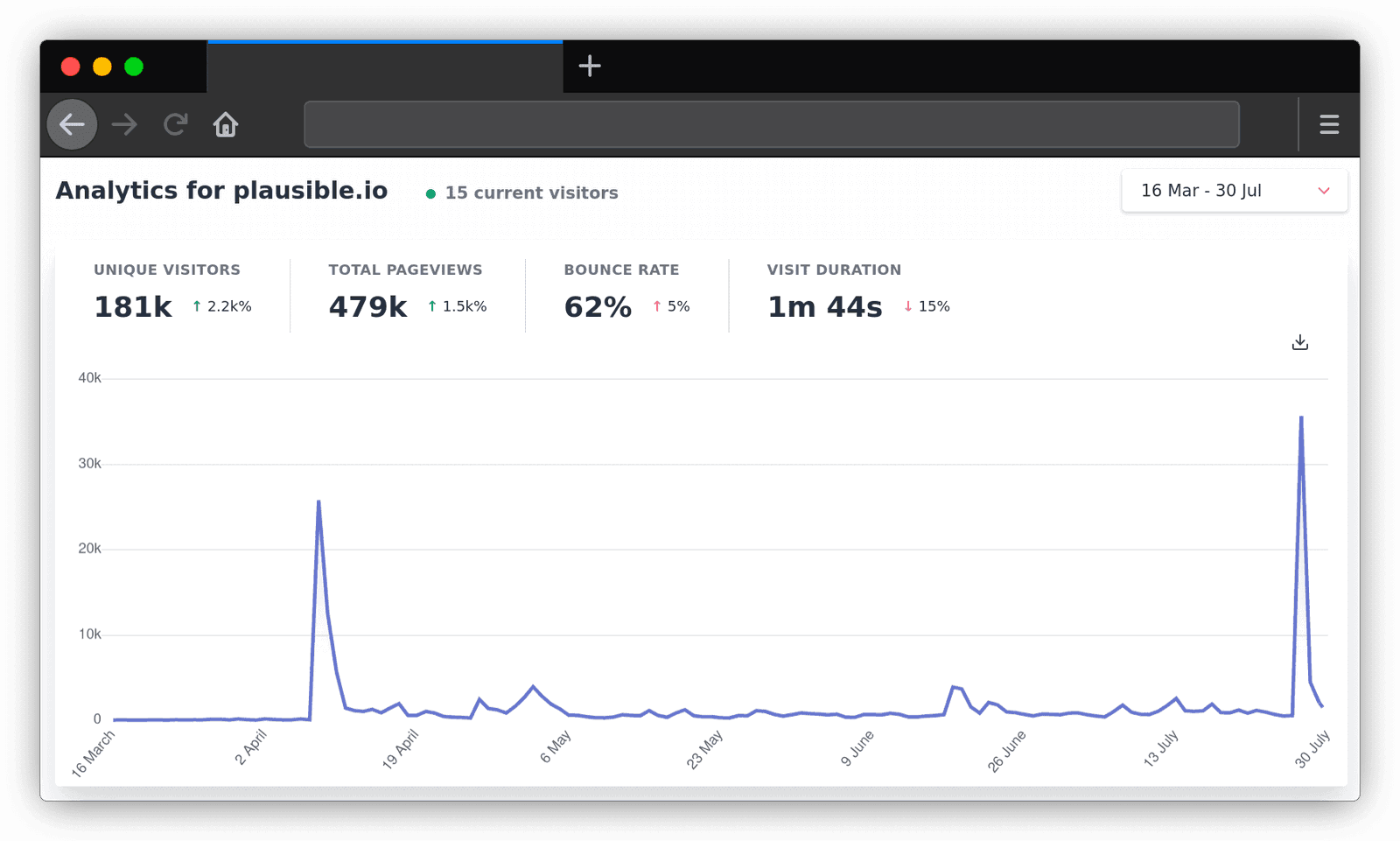
Task: Open a new browser tab with plus button
Action: click(589, 66)
